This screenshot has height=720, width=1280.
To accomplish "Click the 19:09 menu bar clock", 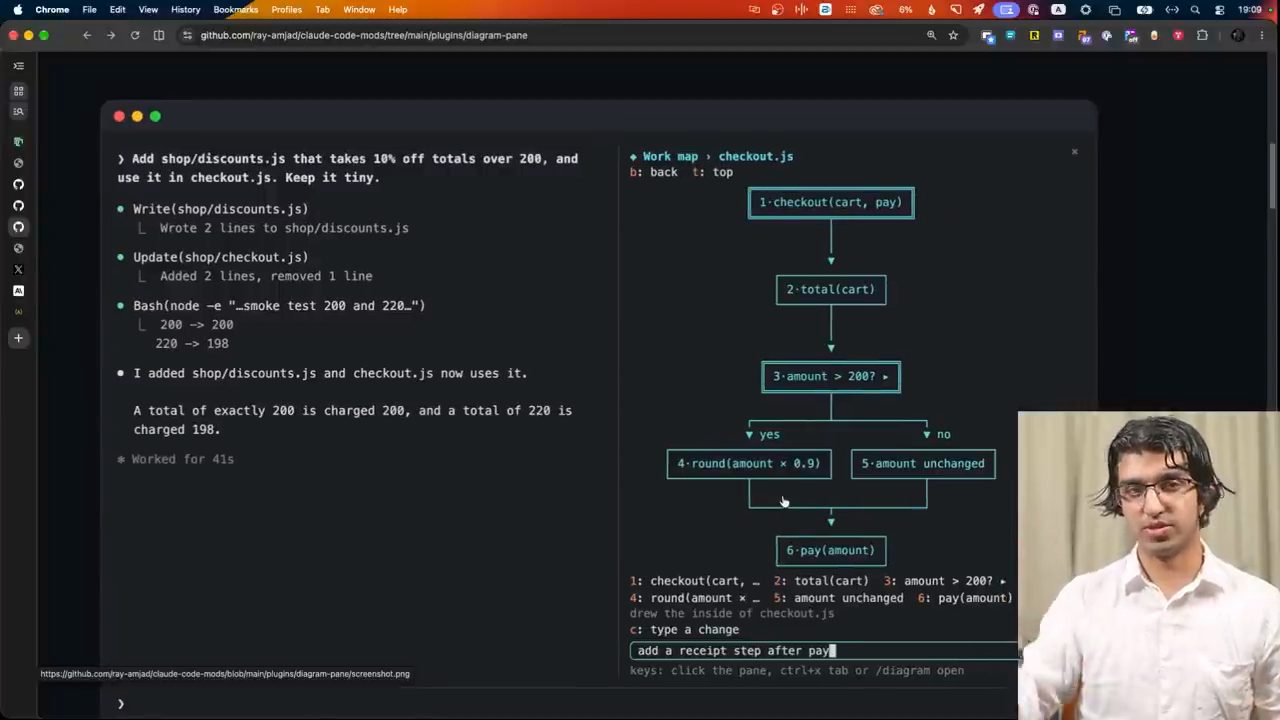I will (1250, 10).
